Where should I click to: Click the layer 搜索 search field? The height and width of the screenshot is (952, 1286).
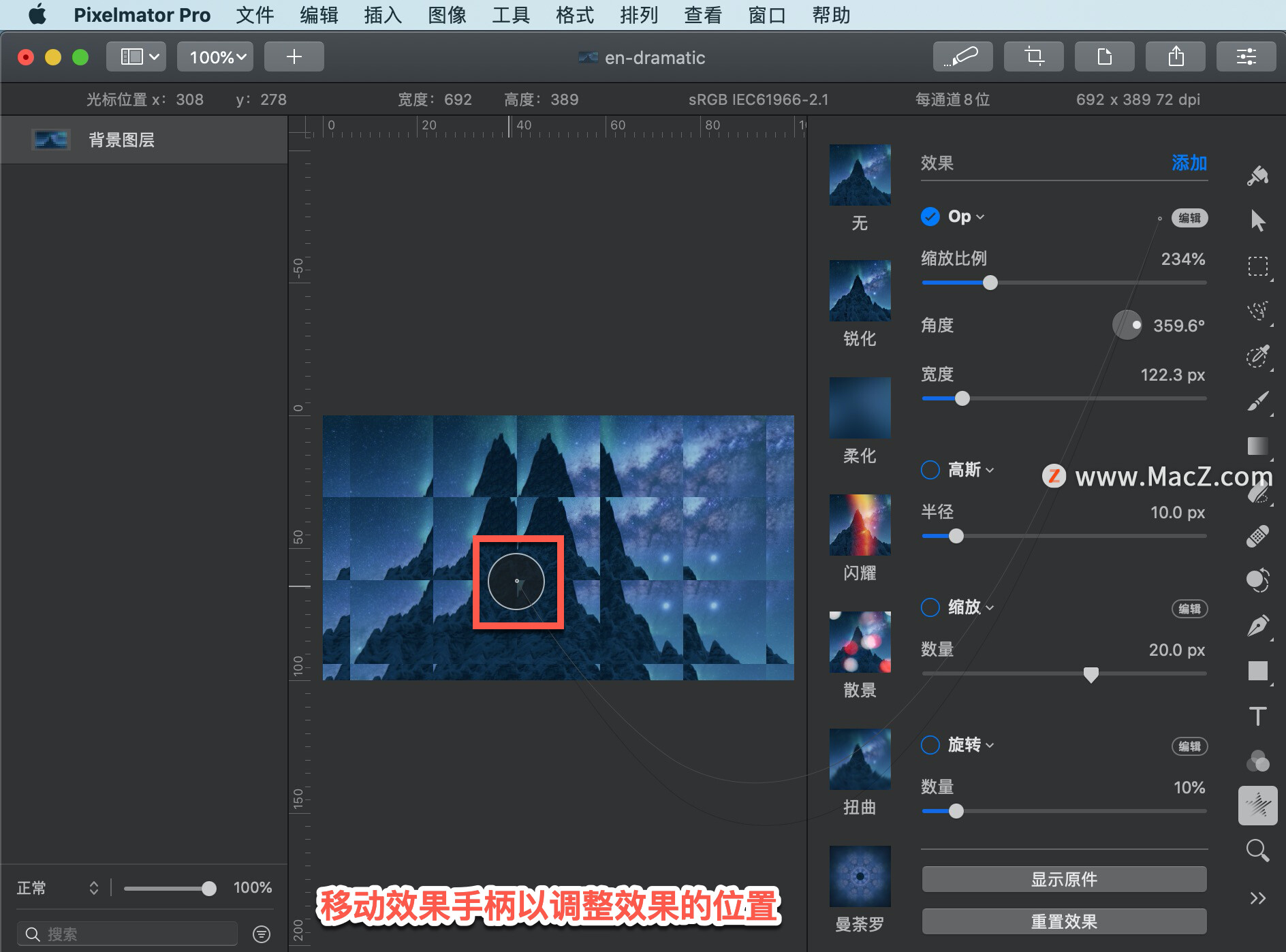tap(127, 934)
